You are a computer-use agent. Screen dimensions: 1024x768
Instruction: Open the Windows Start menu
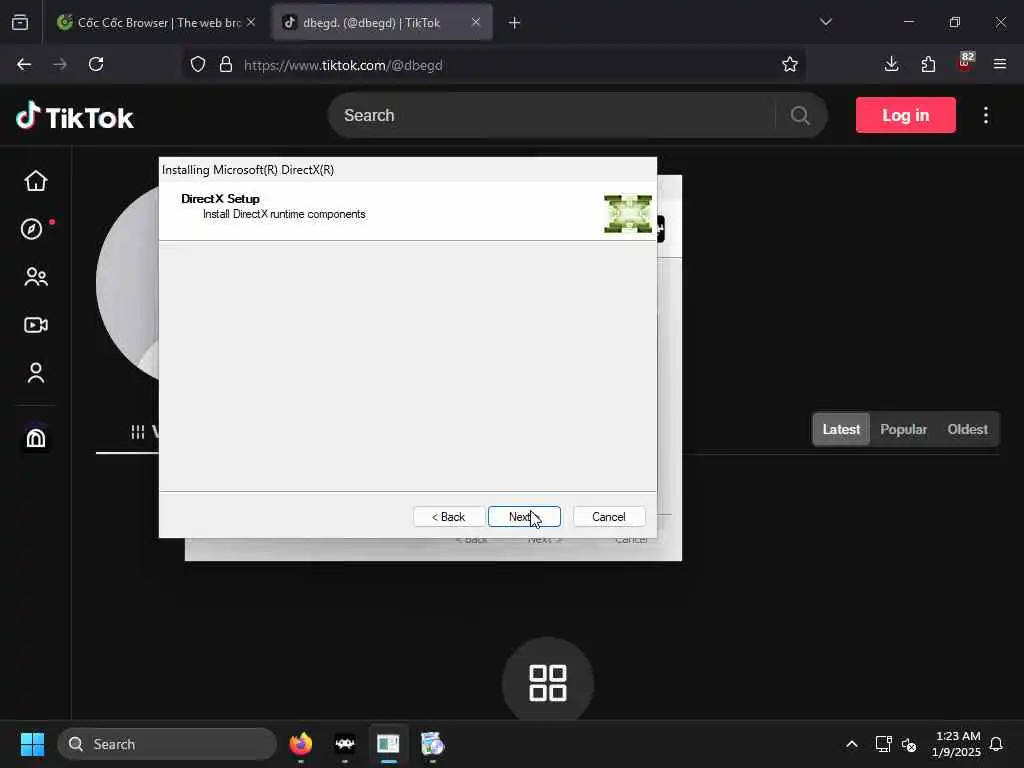32,744
